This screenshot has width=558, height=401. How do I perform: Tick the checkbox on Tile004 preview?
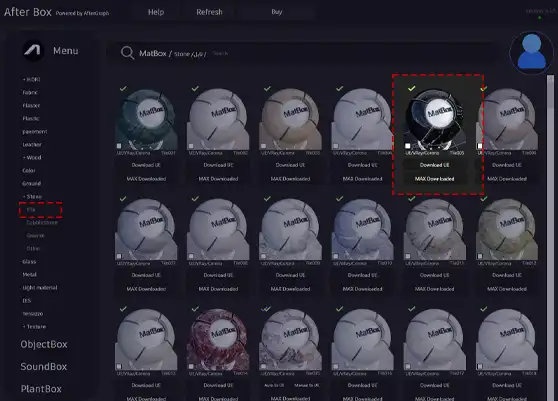tap(336, 146)
